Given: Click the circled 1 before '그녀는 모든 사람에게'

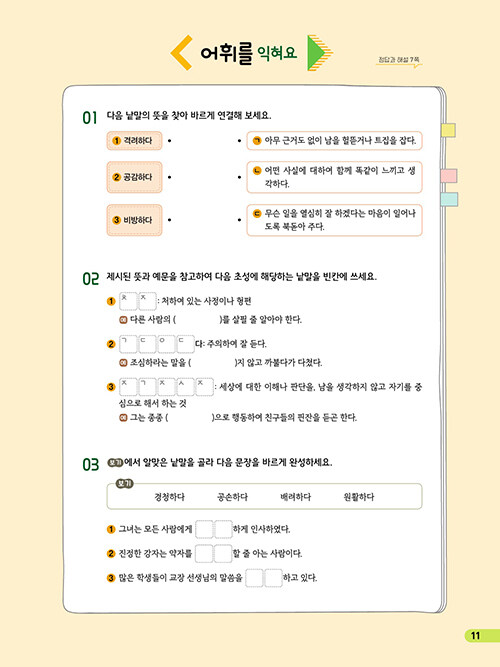Looking at the screenshot, I should coord(111,530).
